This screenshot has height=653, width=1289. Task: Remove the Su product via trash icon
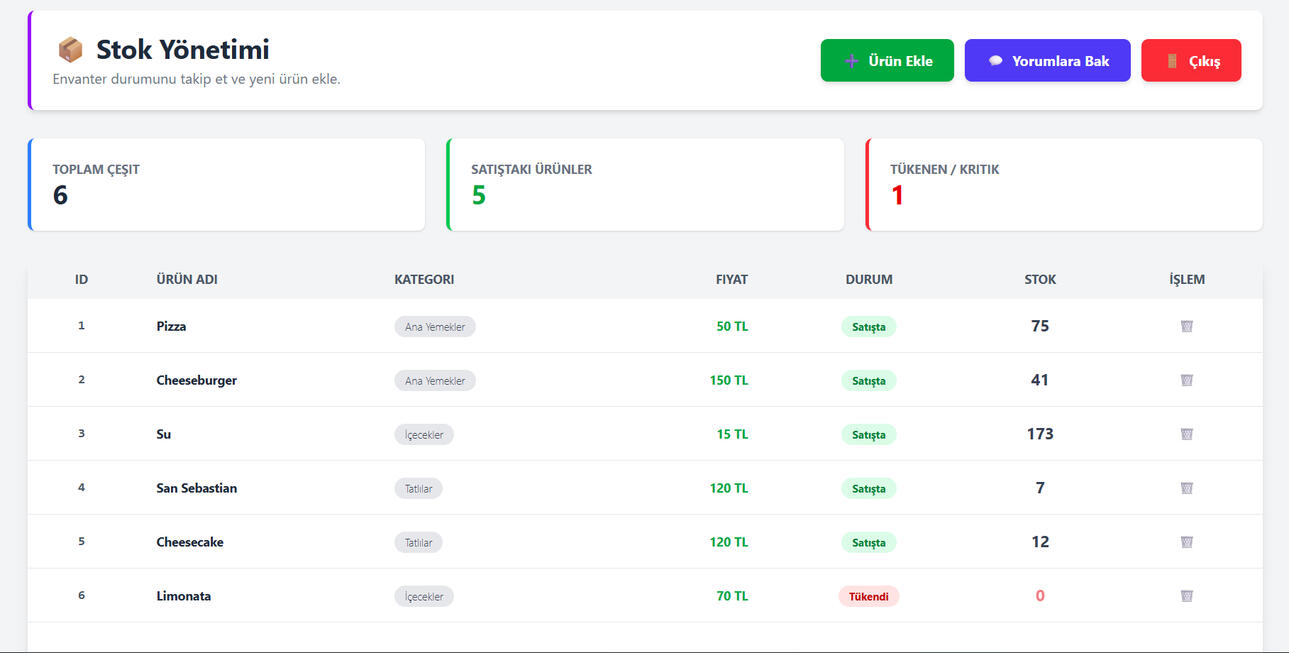click(x=1186, y=434)
